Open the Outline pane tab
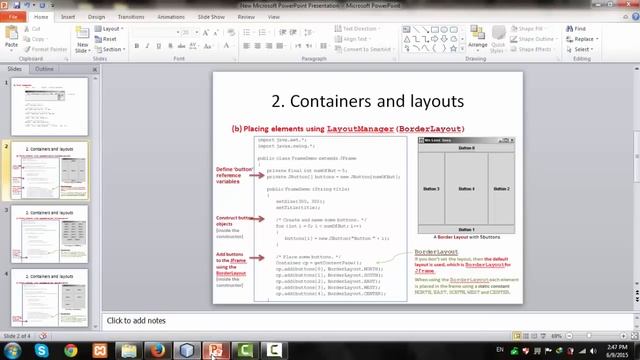640x360 pixels. coord(44,69)
